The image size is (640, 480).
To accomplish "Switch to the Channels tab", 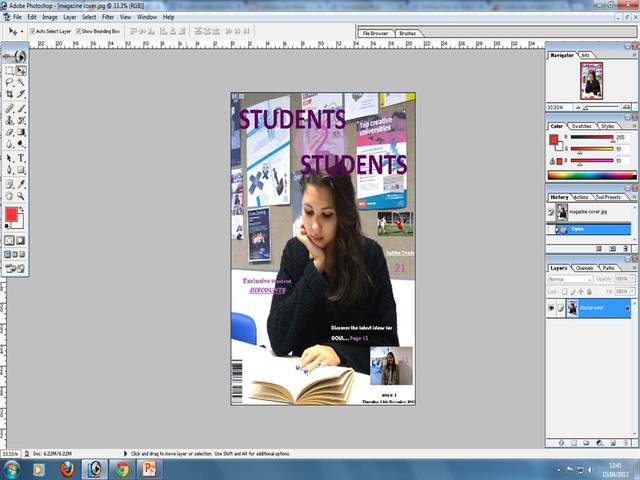I will tap(584, 268).
